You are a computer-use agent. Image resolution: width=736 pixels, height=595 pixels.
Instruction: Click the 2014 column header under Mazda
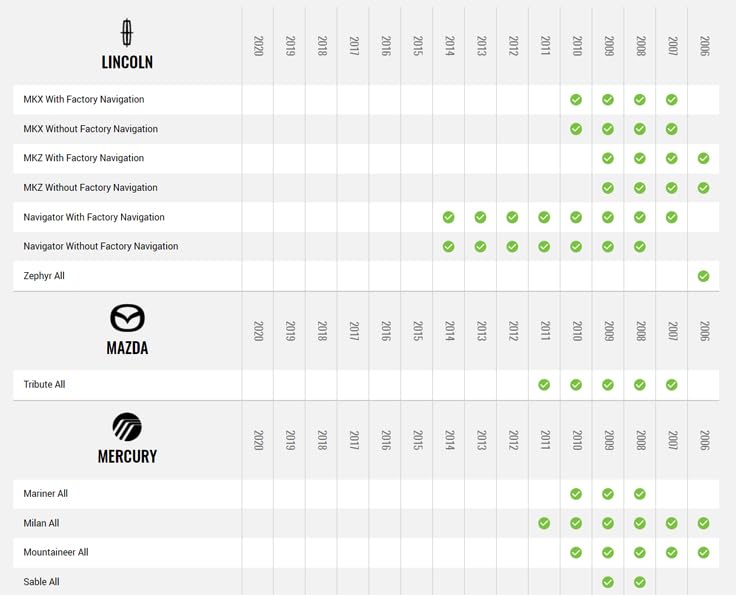click(x=449, y=331)
